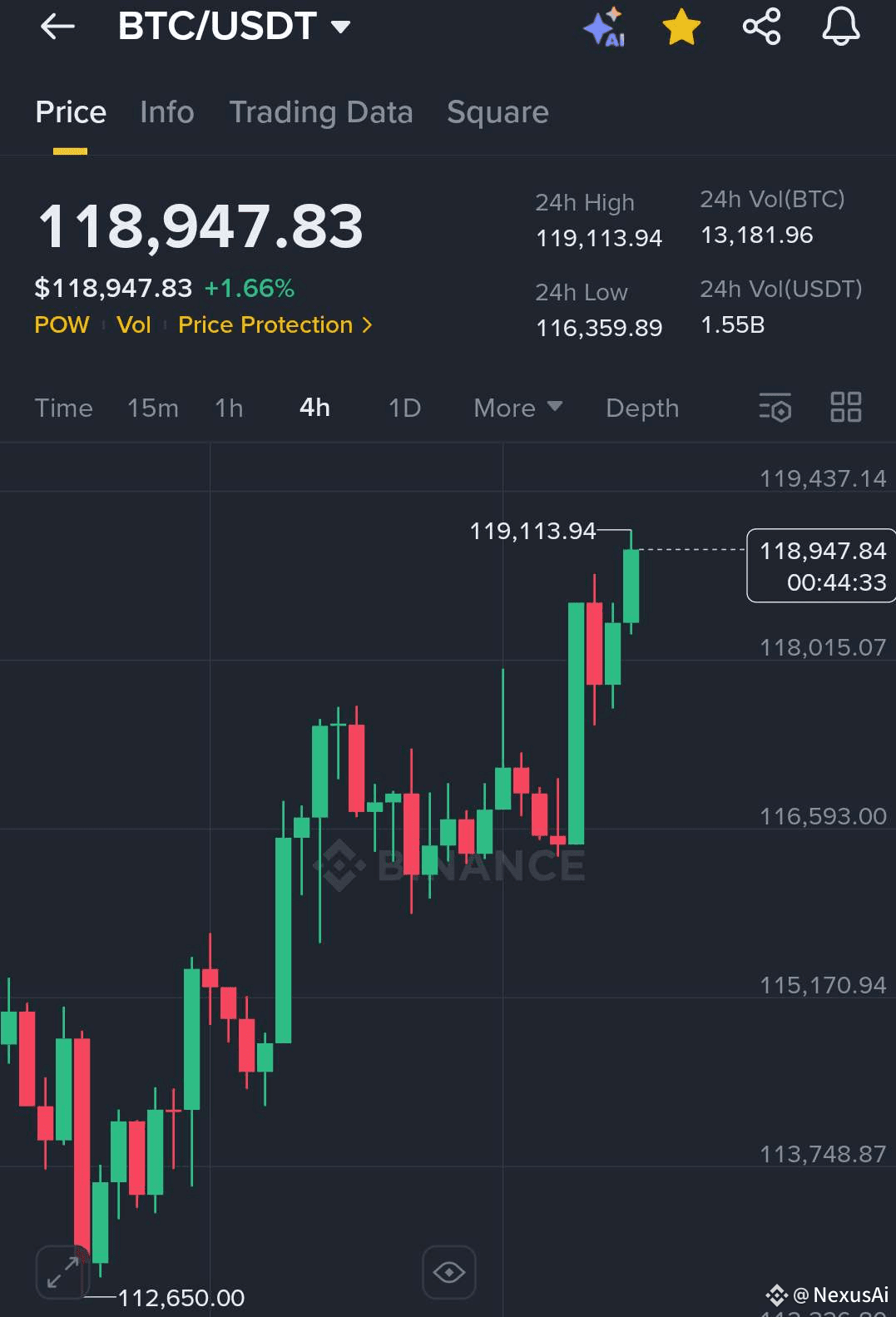Open the AI analysis sparkle icon

[x=605, y=27]
